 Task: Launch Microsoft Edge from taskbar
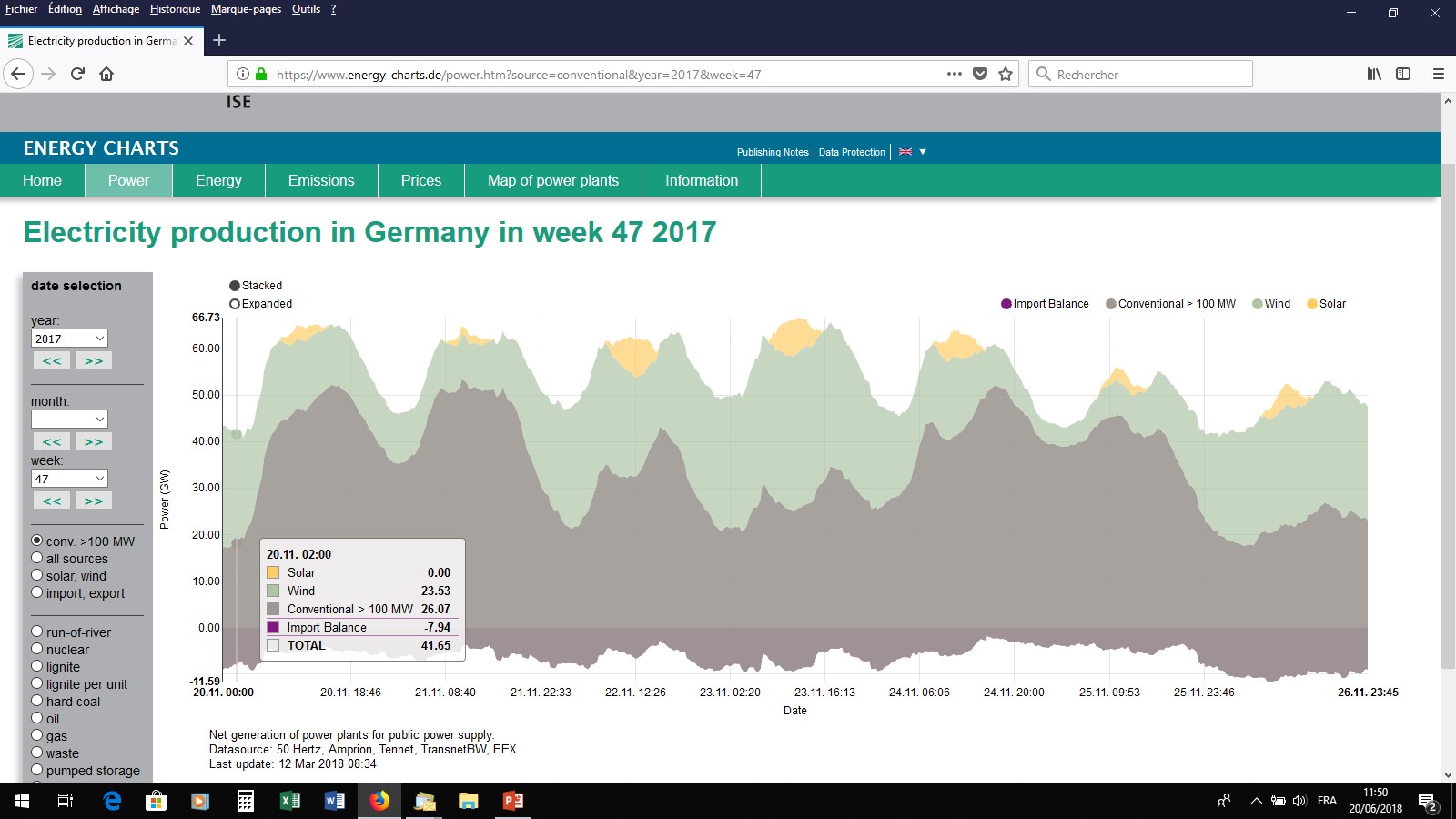pyautogui.click(x=112, y=801)
